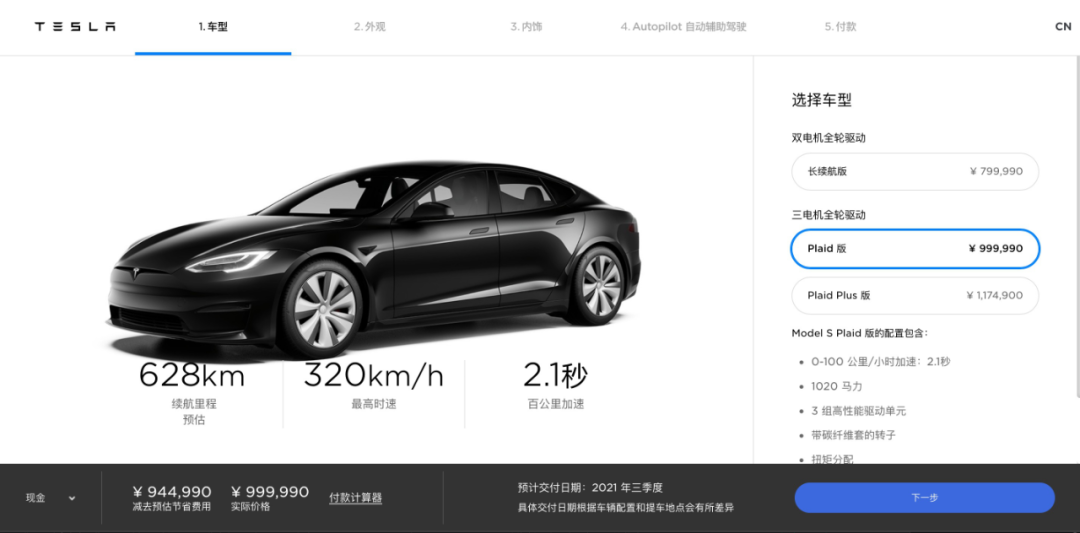Click the chevron arrow next to 现金
This screenshot has height=533, width=1080.
(x=72, y=499)
